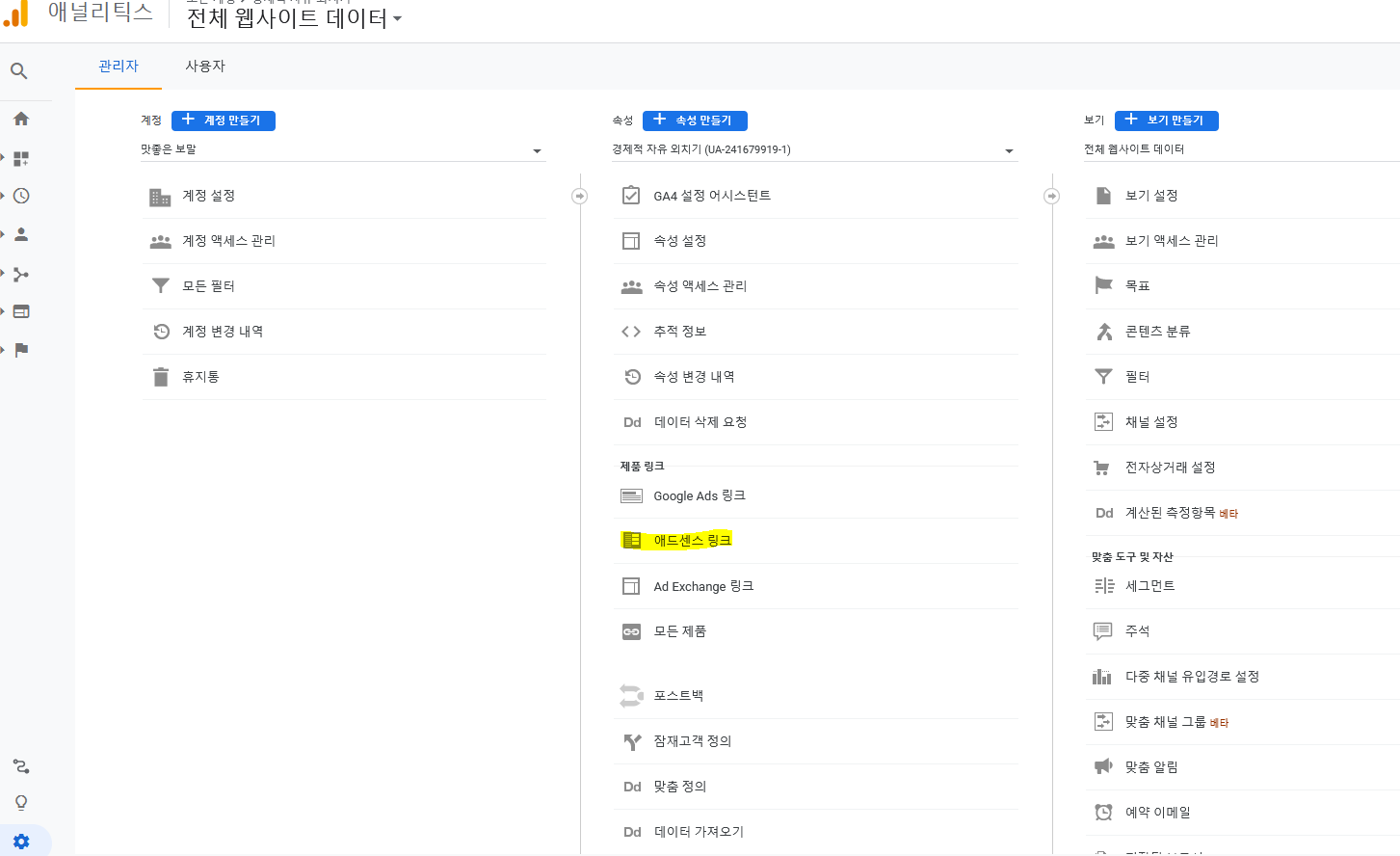The width and height of the screenshot is (1400, 856).
Task: Open 필터 in view column
Action: (x=1243, y=377)
